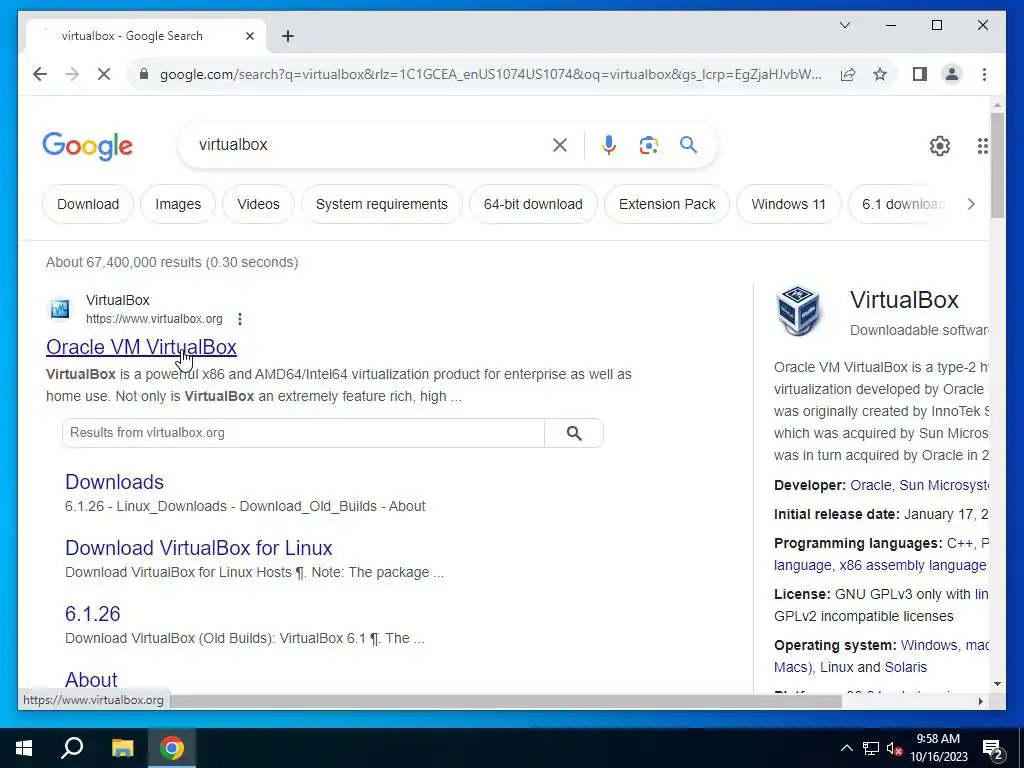Click the Google logo
The image size is (1024, 768).
click(x=88, y=146)
